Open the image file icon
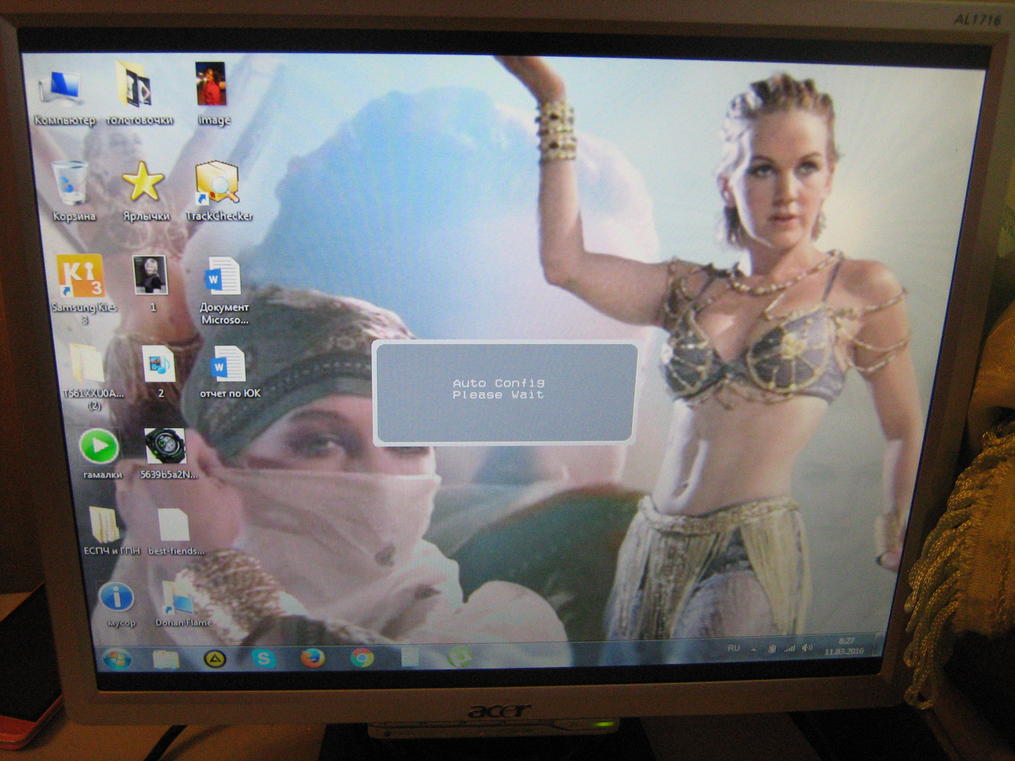The width and height of the screenshot is (1015, 761). (212, 93)
